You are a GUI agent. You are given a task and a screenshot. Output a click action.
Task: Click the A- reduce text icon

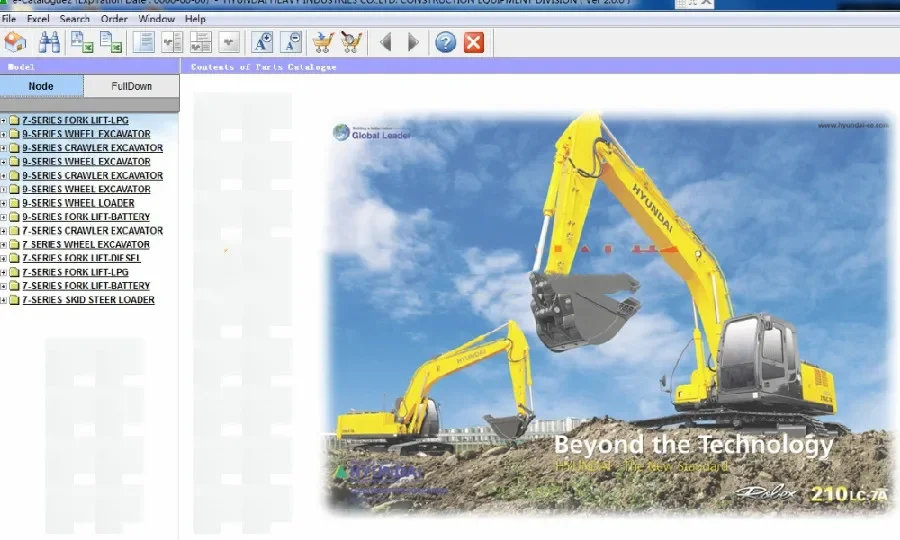click(291, 42)
